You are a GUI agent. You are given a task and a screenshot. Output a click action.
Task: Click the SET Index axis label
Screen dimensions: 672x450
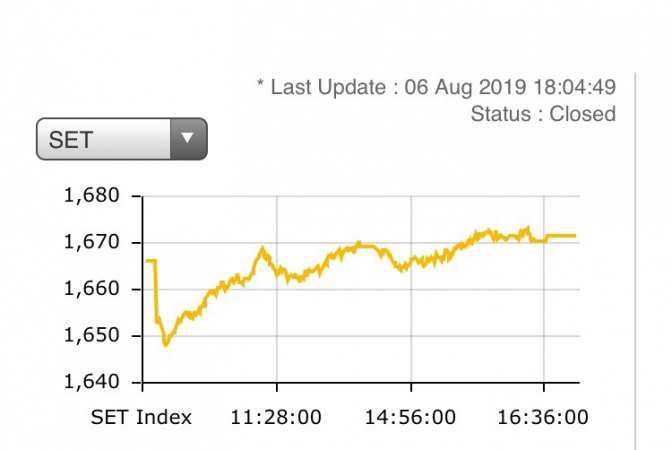(x=141, y=416)
